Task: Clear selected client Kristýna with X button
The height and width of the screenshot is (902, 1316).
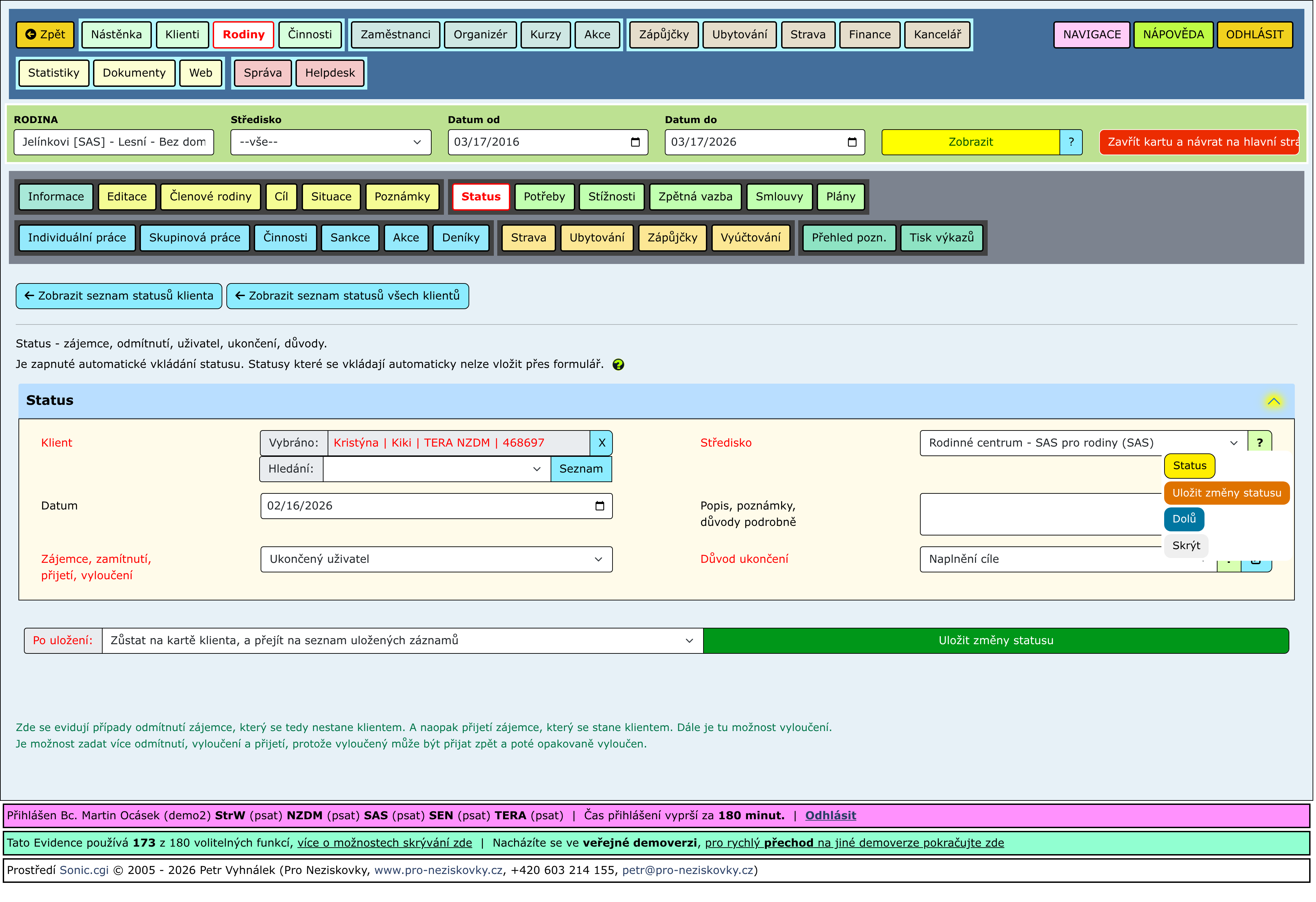Action: coord(601,443)
